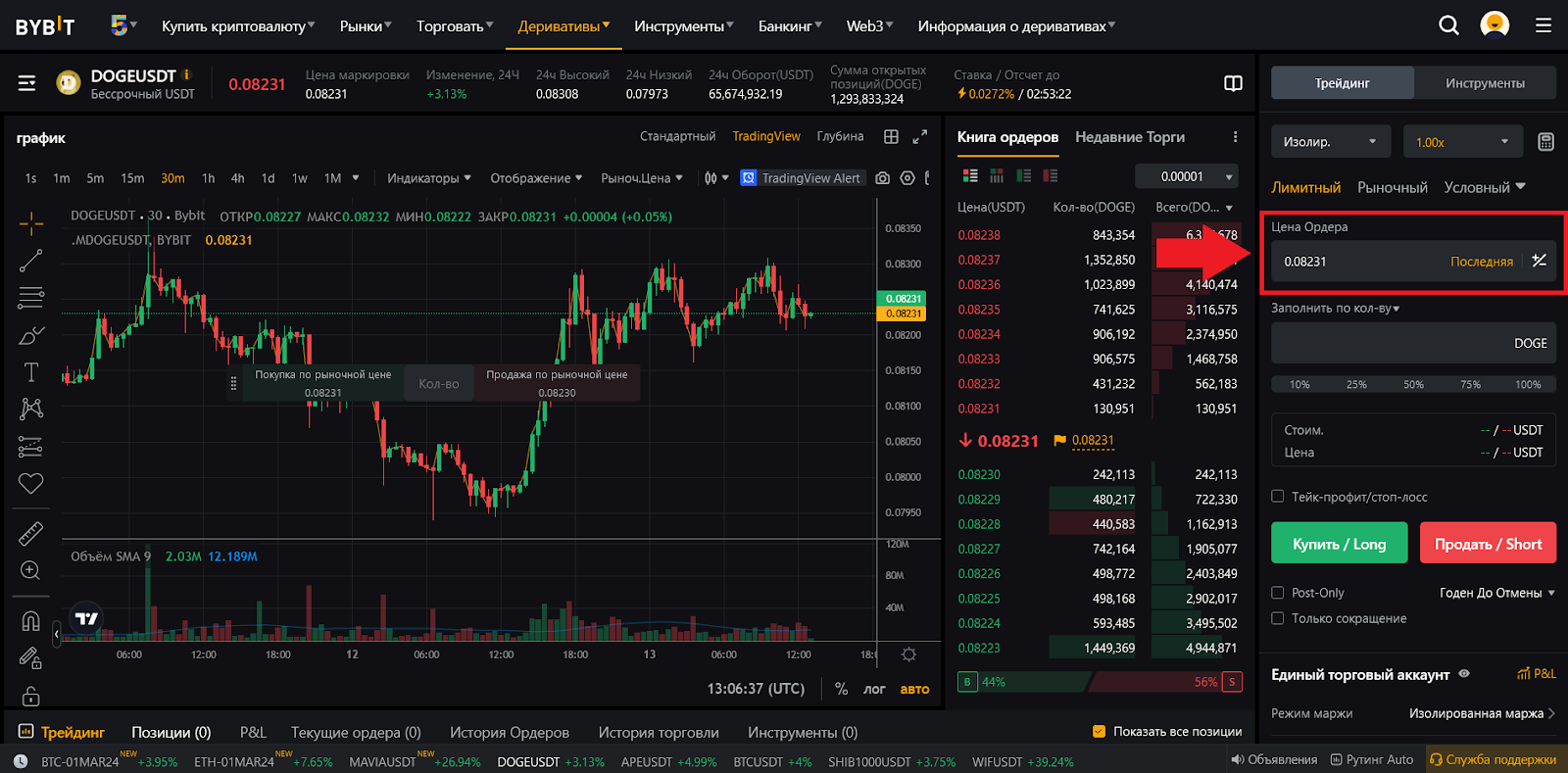The image size is (1568, 773).
Task: Open the P&L link in account section
Action: point(1537,674)
